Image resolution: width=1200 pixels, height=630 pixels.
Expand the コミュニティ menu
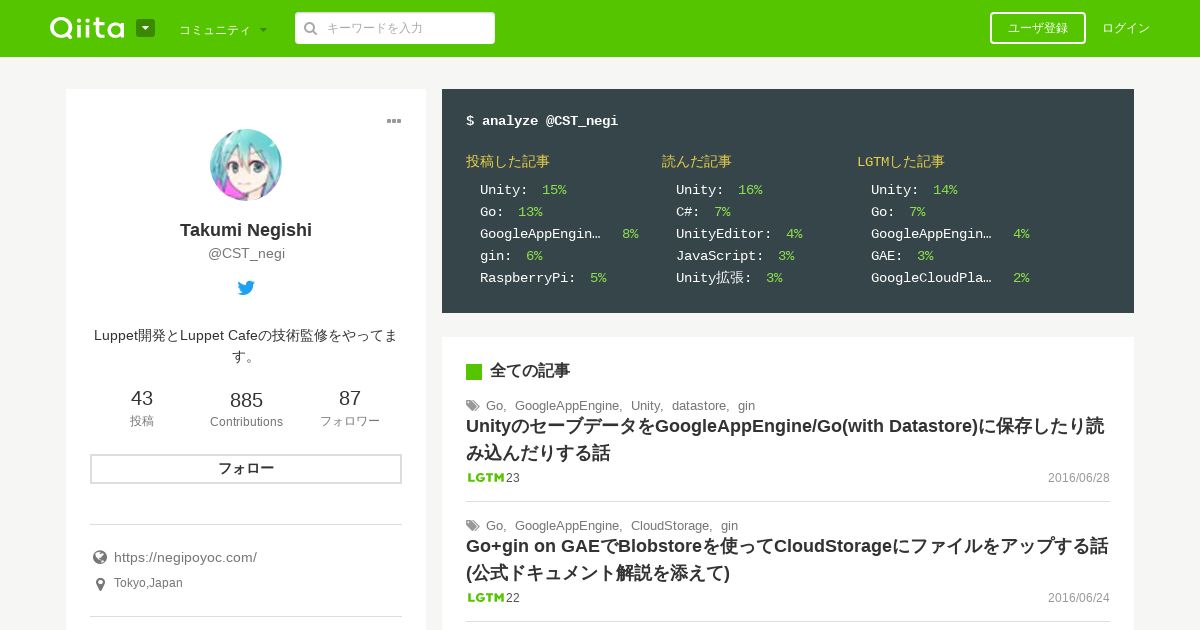click(223, 30)
